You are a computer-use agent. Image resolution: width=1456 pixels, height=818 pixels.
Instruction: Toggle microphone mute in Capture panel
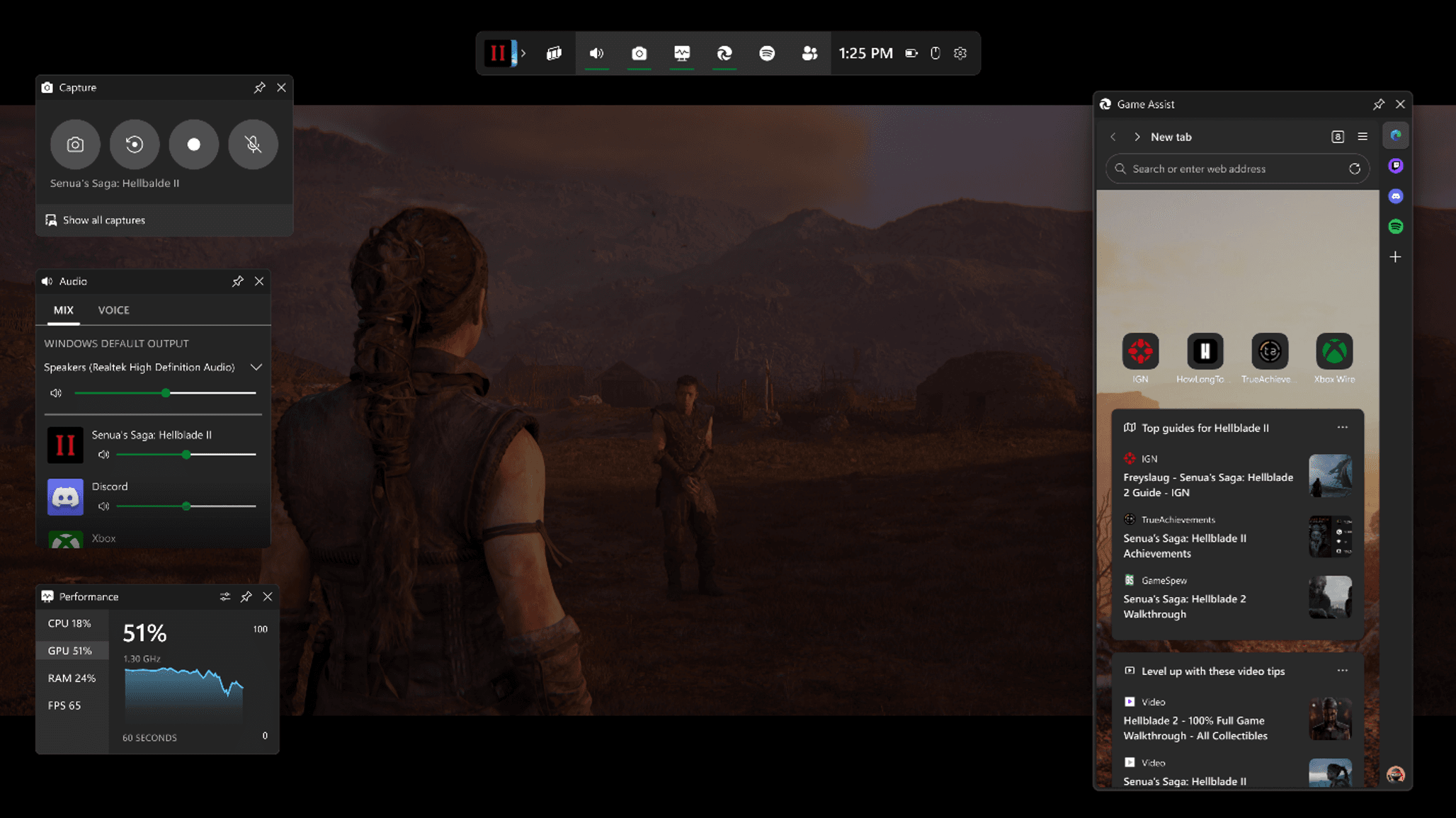point(253,144)
